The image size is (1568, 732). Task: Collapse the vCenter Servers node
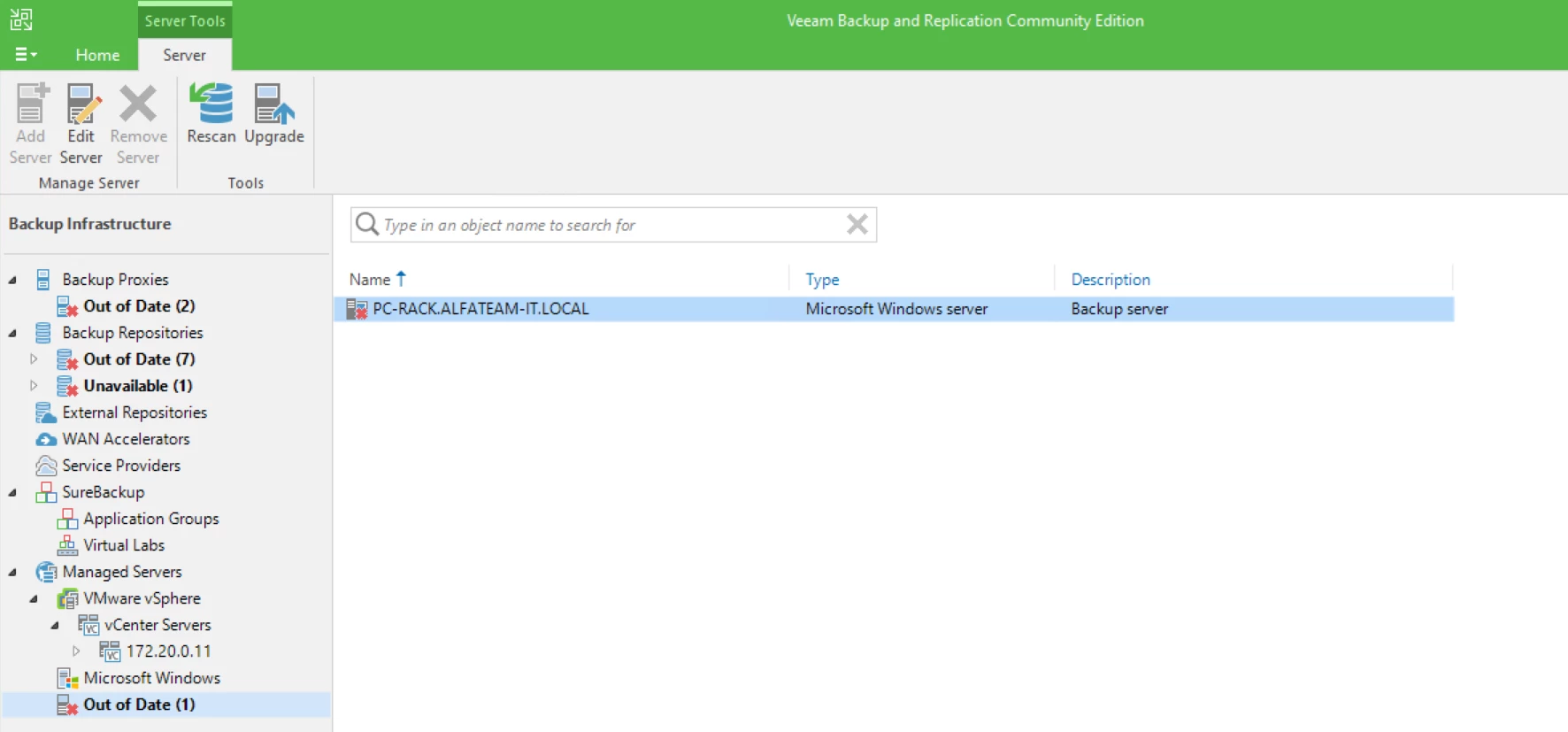point(55,625)
